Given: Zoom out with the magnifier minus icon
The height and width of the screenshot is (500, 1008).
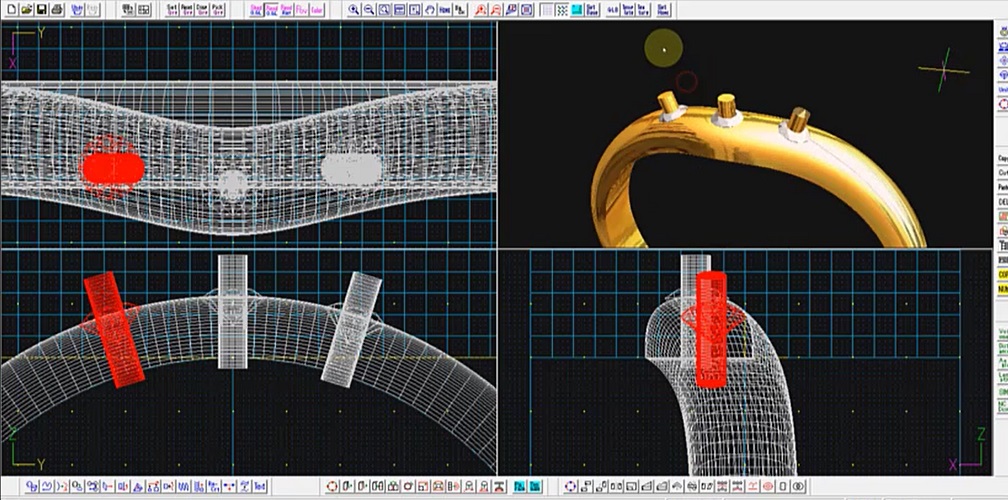Looking at the screenshot, I should click(369, 9).
